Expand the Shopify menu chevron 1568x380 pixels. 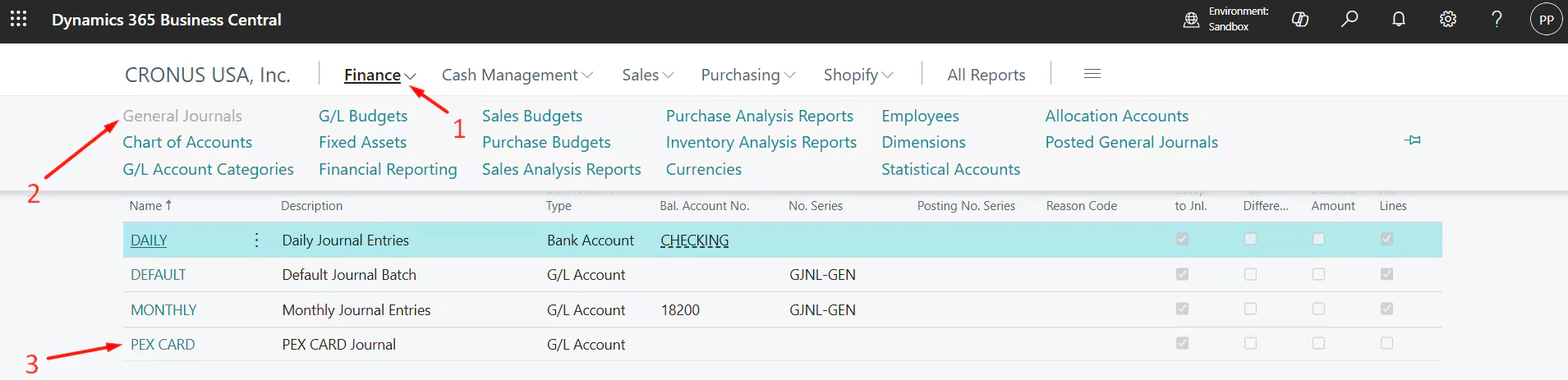click(x=888, y=76)
